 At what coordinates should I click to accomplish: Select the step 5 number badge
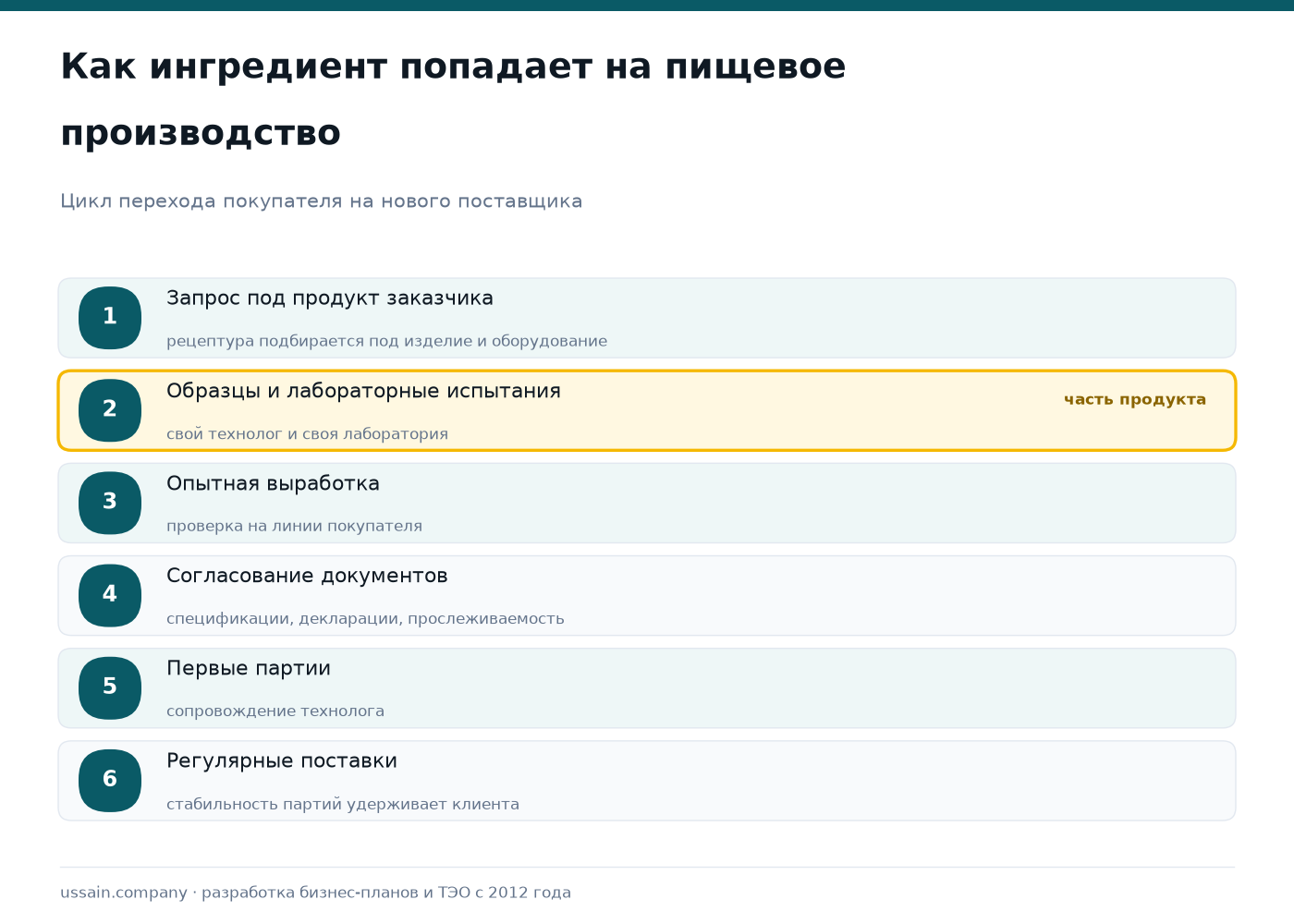pos(110,687)
